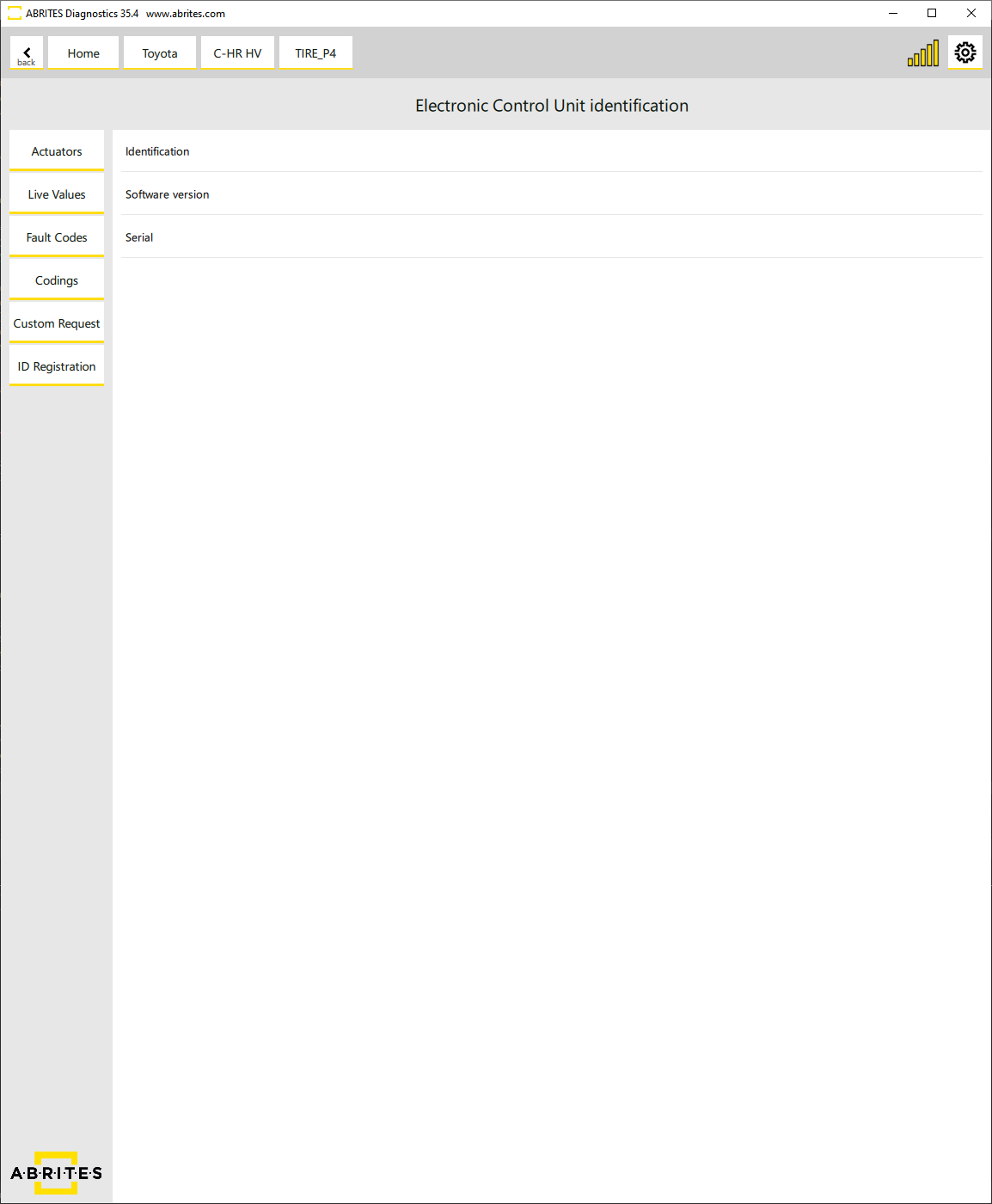Open the settings gear icon
Image resolution: width=992 pixels, height=1204 pixels.
(964, 52)
